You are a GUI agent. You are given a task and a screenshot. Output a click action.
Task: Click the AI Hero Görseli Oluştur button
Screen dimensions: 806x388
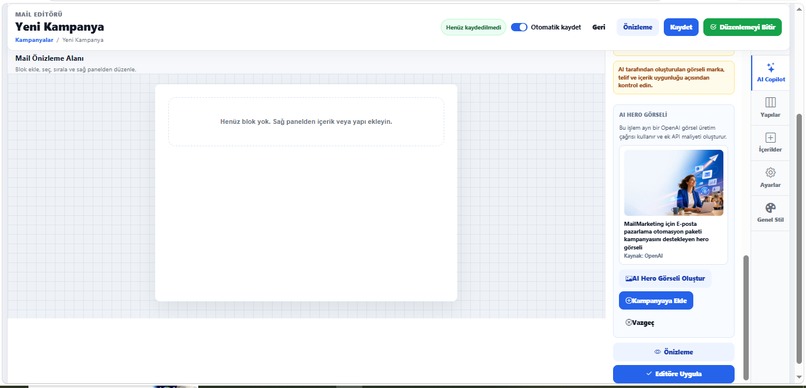[x=665, y=279]
